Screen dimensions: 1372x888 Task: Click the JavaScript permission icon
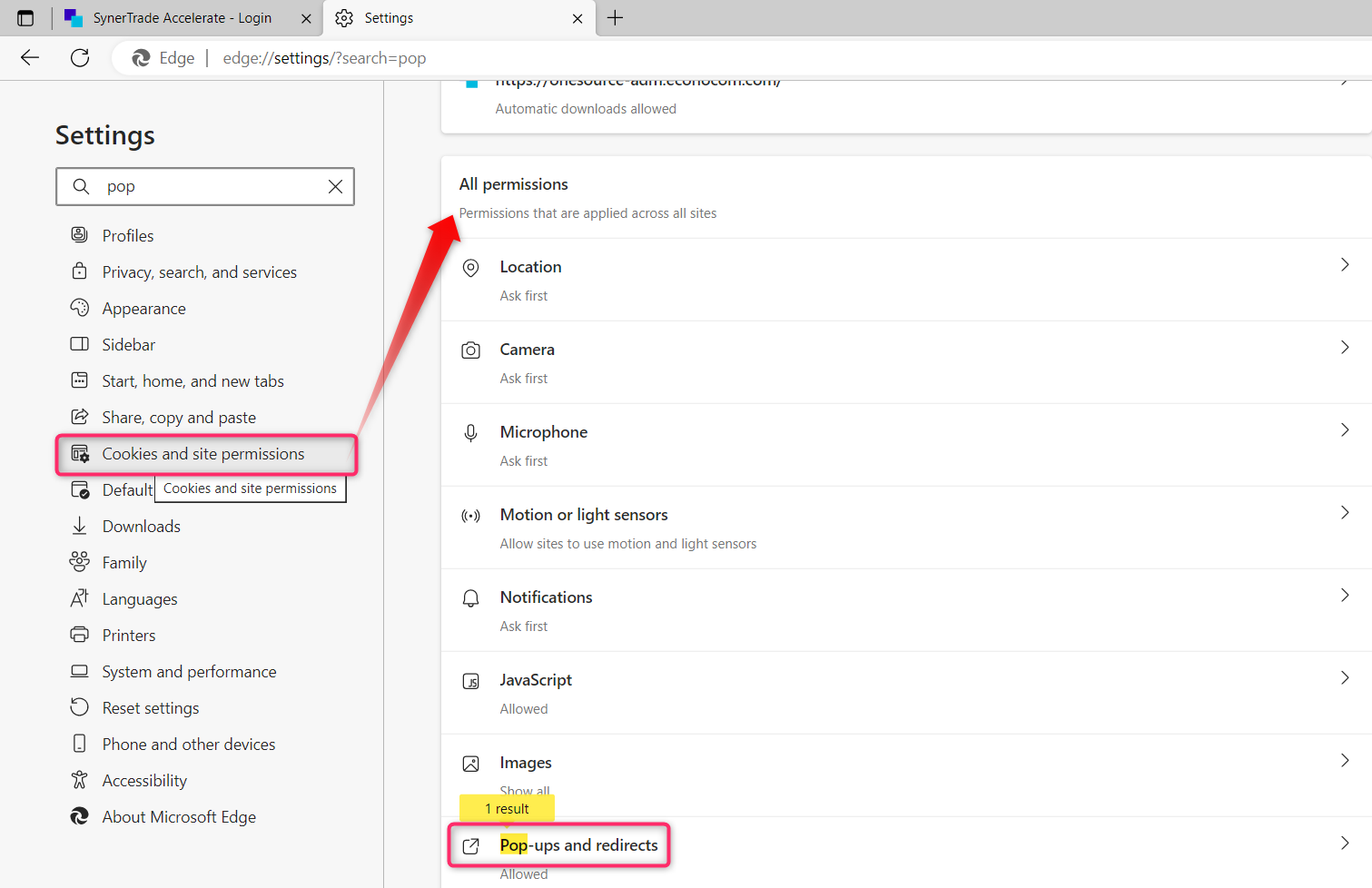coord(470,681)
